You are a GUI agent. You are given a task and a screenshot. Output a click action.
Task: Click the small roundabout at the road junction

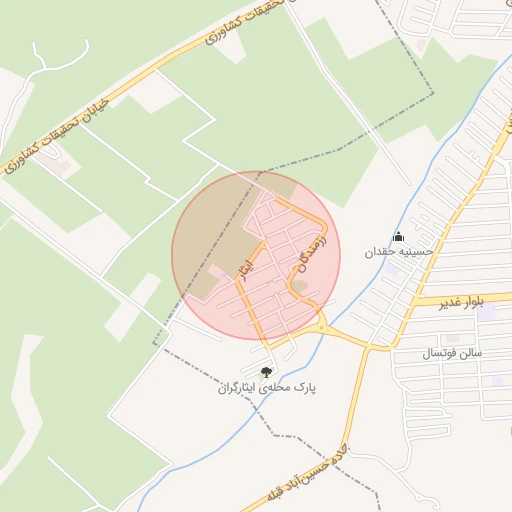(x=321, y=328)
